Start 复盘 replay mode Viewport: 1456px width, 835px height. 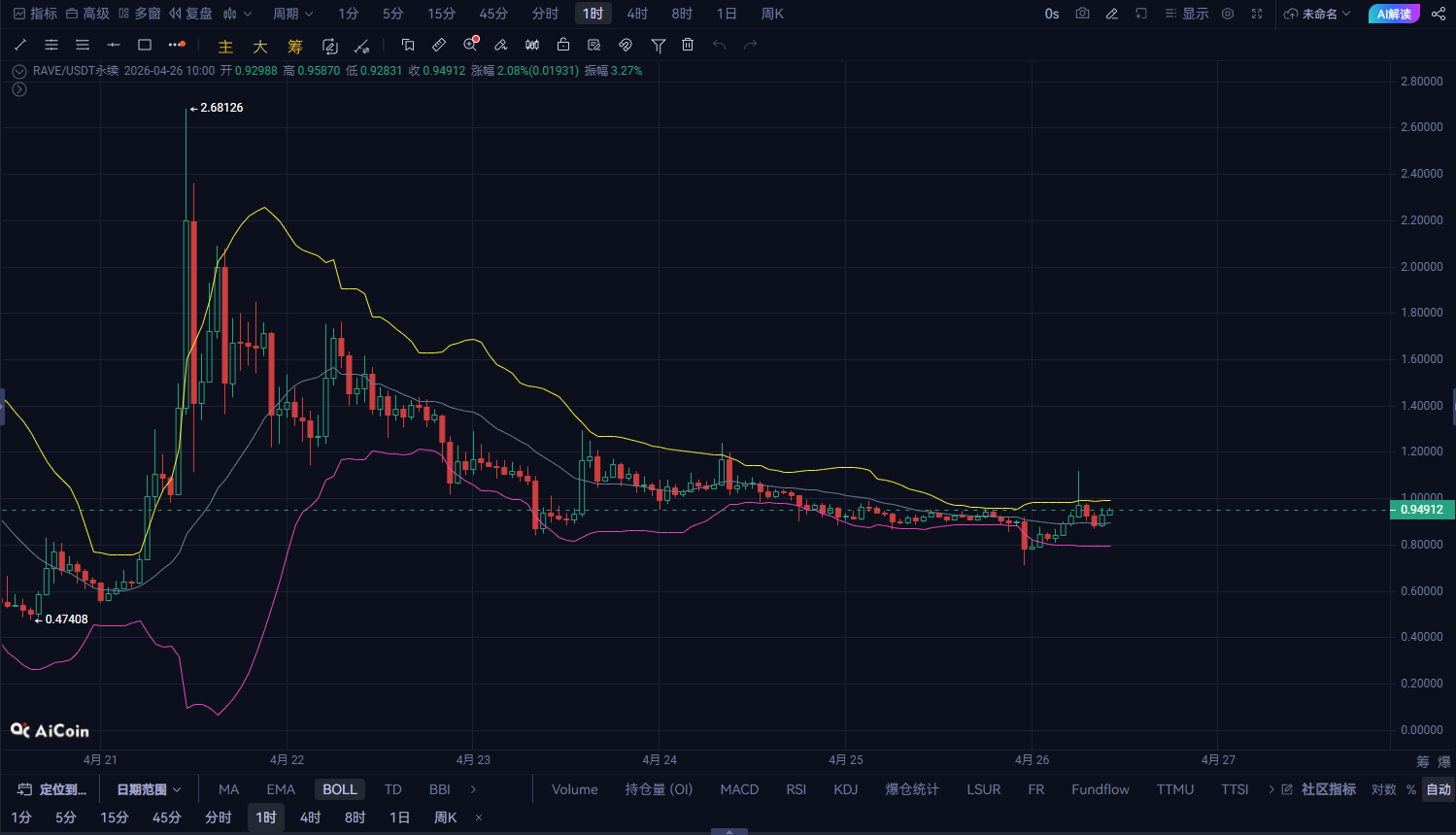tap(190, 14)
